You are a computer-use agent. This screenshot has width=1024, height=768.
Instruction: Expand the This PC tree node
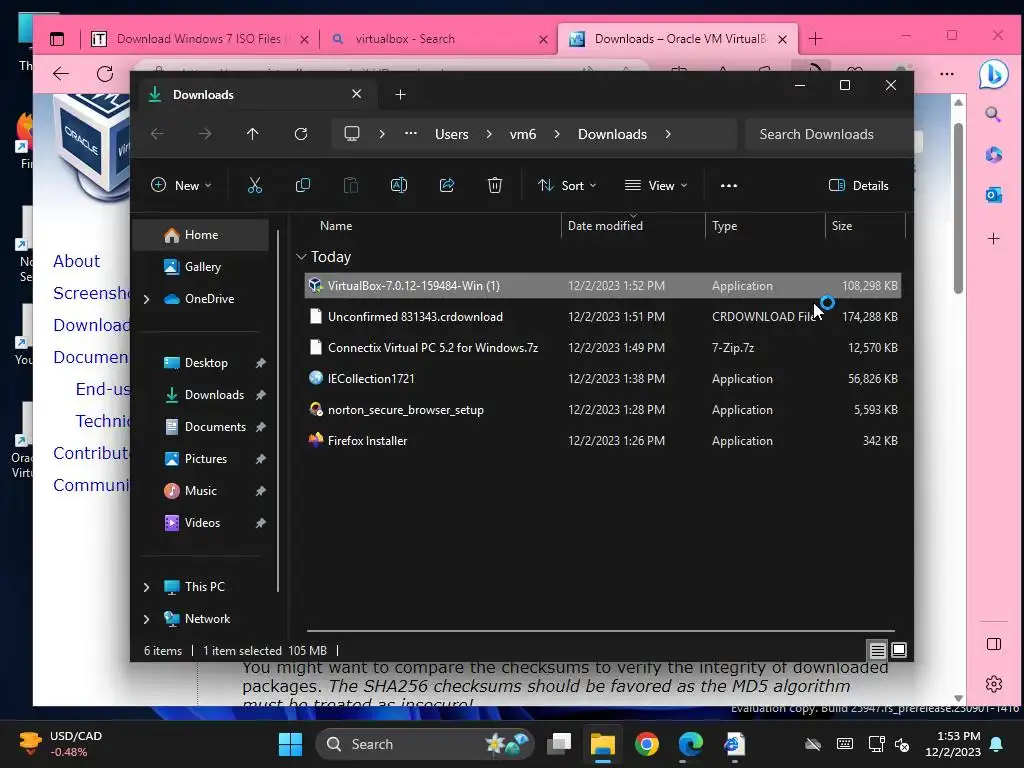pyautogui.click(x=146, y=587)
